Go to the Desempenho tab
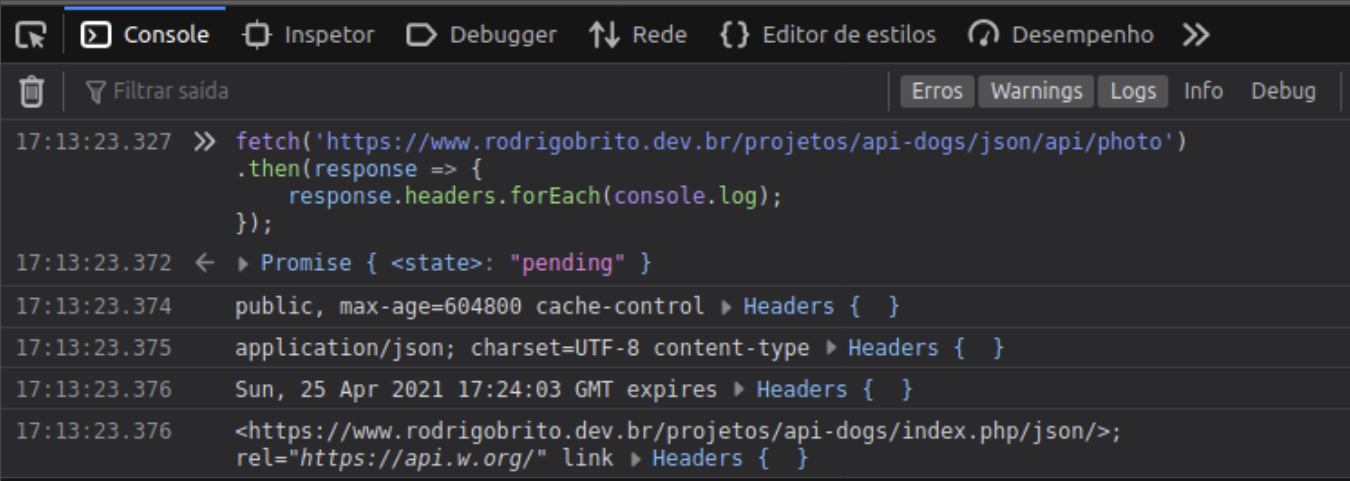Image resolution: width=1350 pixels, height=481 pixels. pos(1061,35)
